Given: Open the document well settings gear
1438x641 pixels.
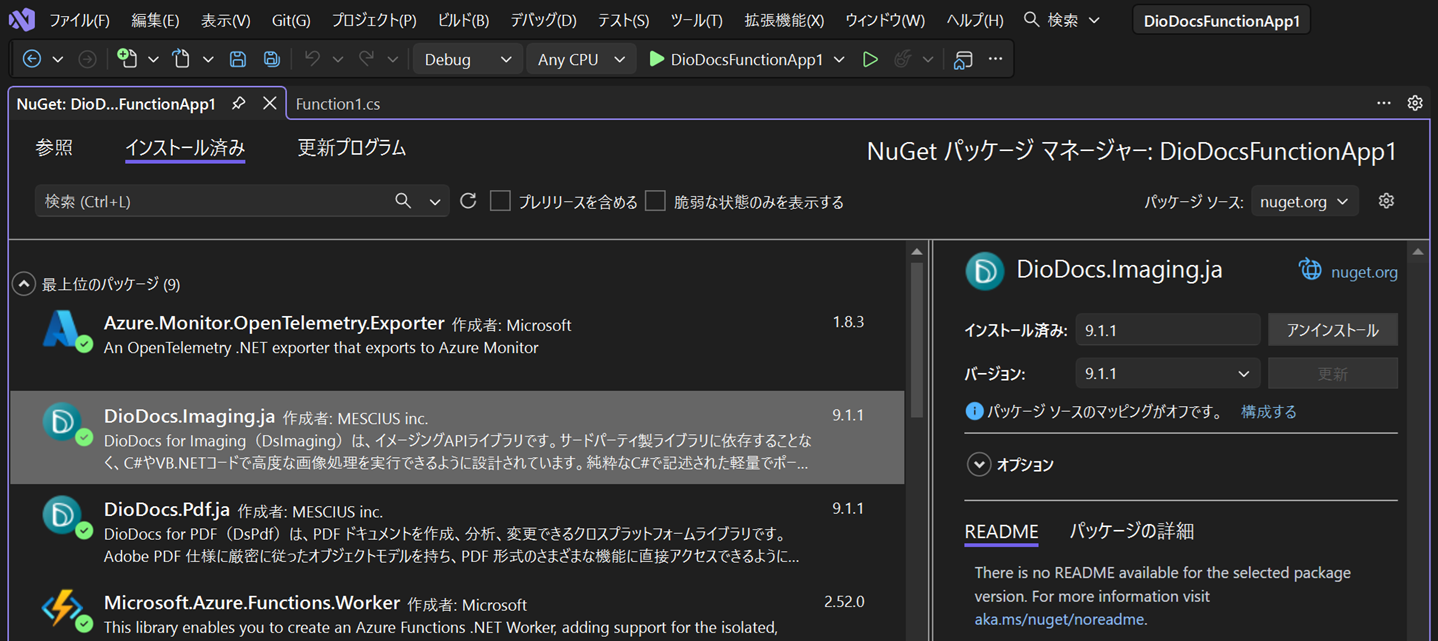Looking at the screenshot, I should tap(1415, 103).
